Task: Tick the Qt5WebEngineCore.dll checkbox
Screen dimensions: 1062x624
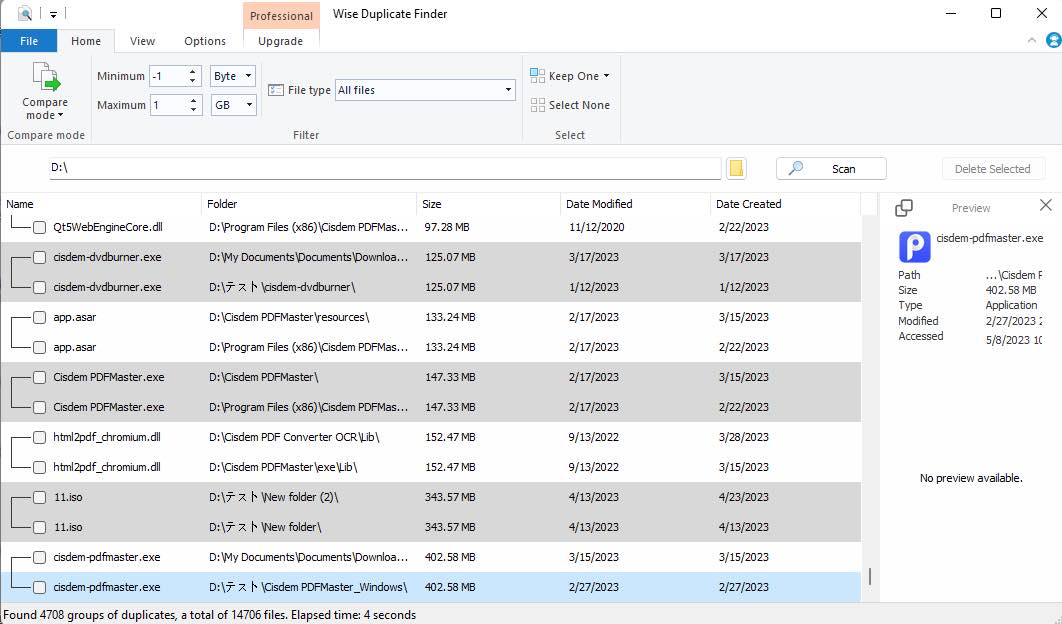Action: click(40, 227)
